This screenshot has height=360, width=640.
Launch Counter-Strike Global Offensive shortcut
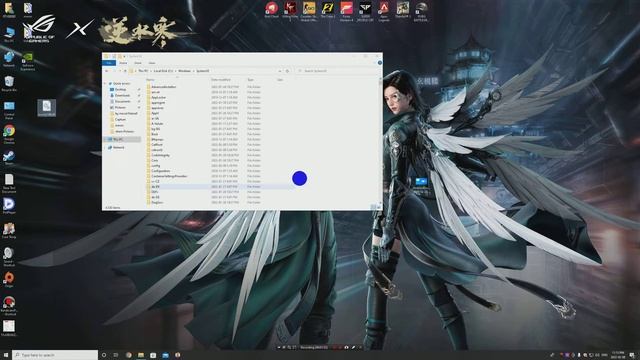[309, 11]
